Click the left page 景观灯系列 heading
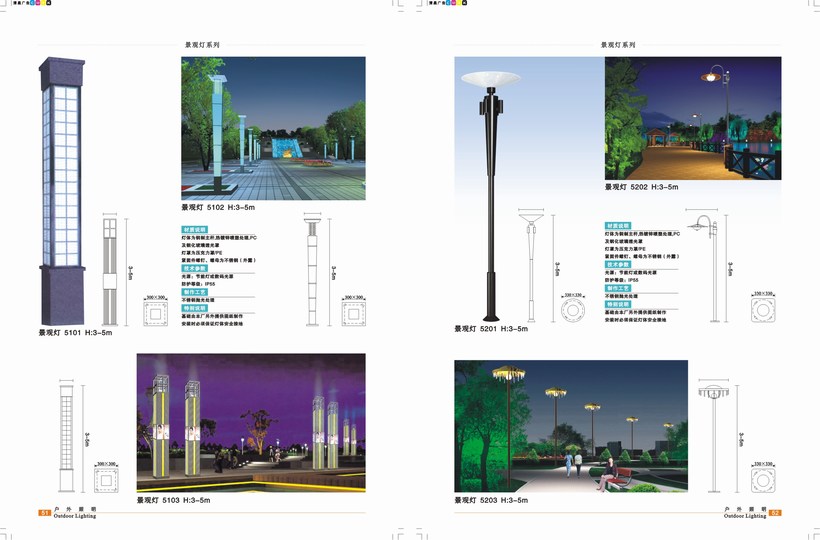 tap(202, 45)
